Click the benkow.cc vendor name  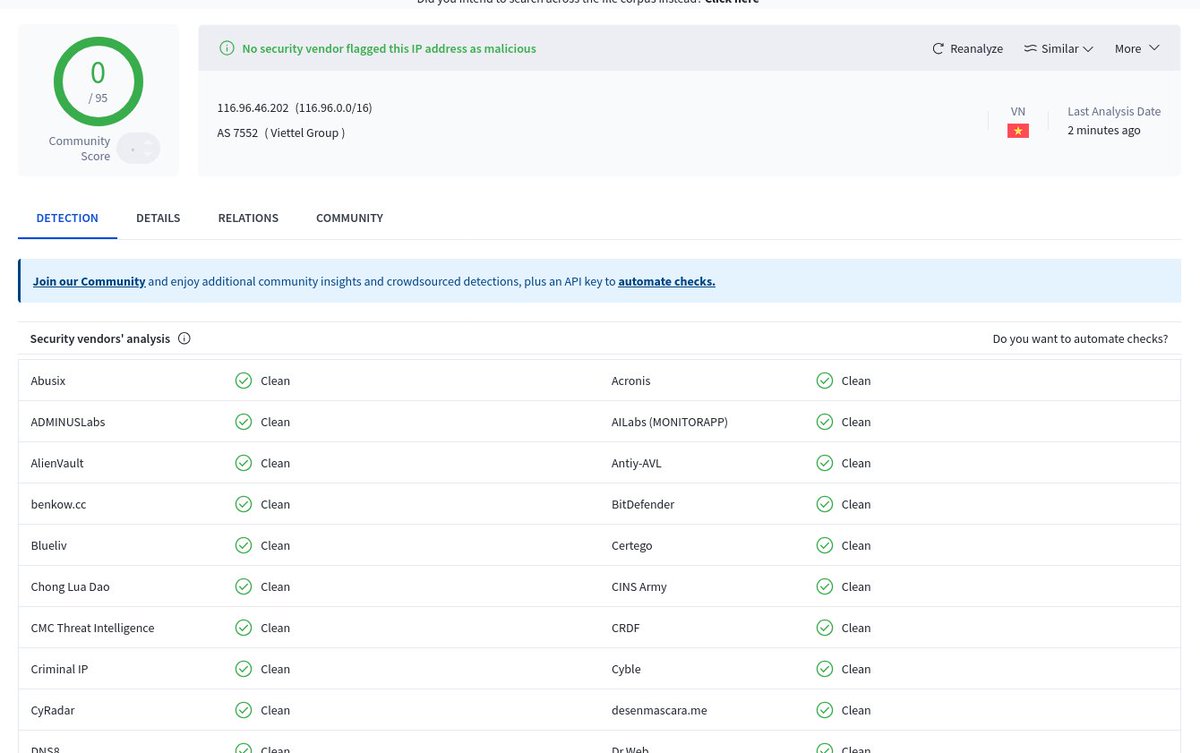coord(58,504)
